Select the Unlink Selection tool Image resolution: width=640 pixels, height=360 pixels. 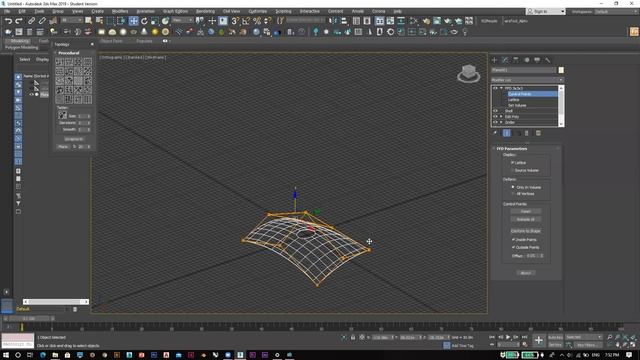(x=42, y=21)
